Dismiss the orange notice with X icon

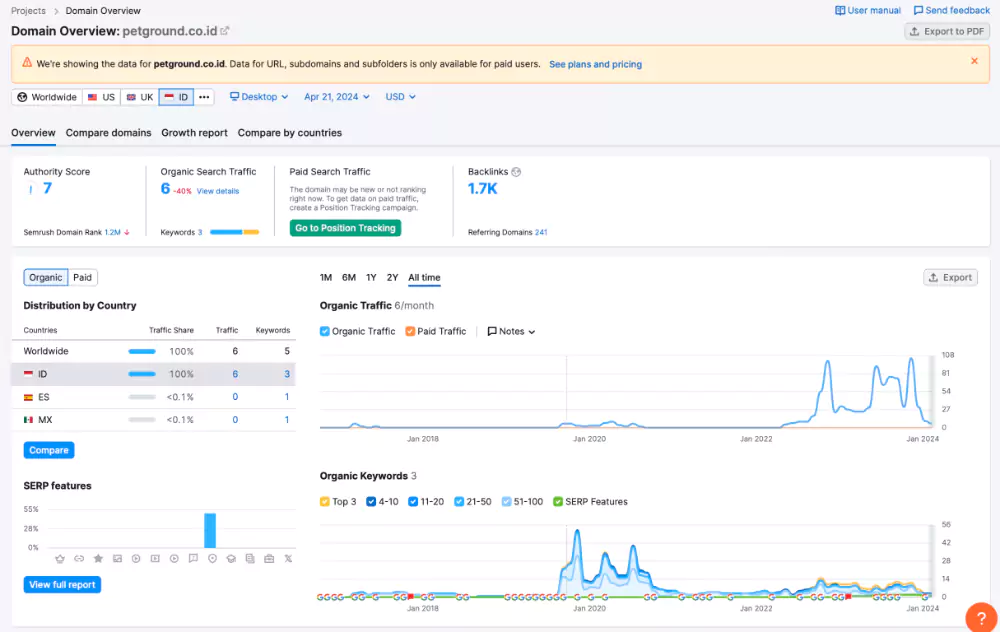coord(974,61)
